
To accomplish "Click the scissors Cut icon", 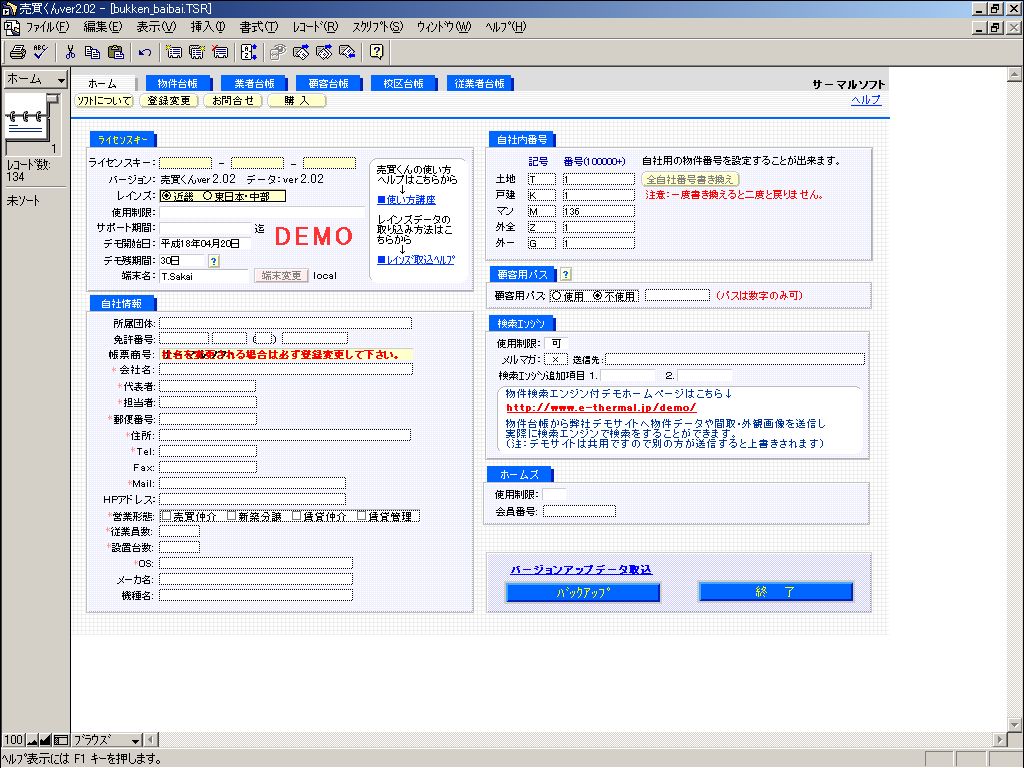I will (70, 52).
